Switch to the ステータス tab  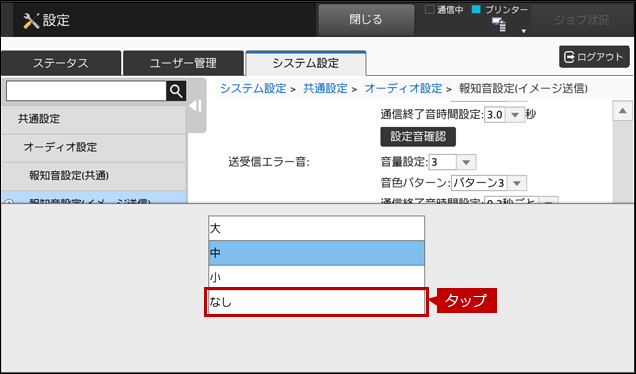coord(60,63)
